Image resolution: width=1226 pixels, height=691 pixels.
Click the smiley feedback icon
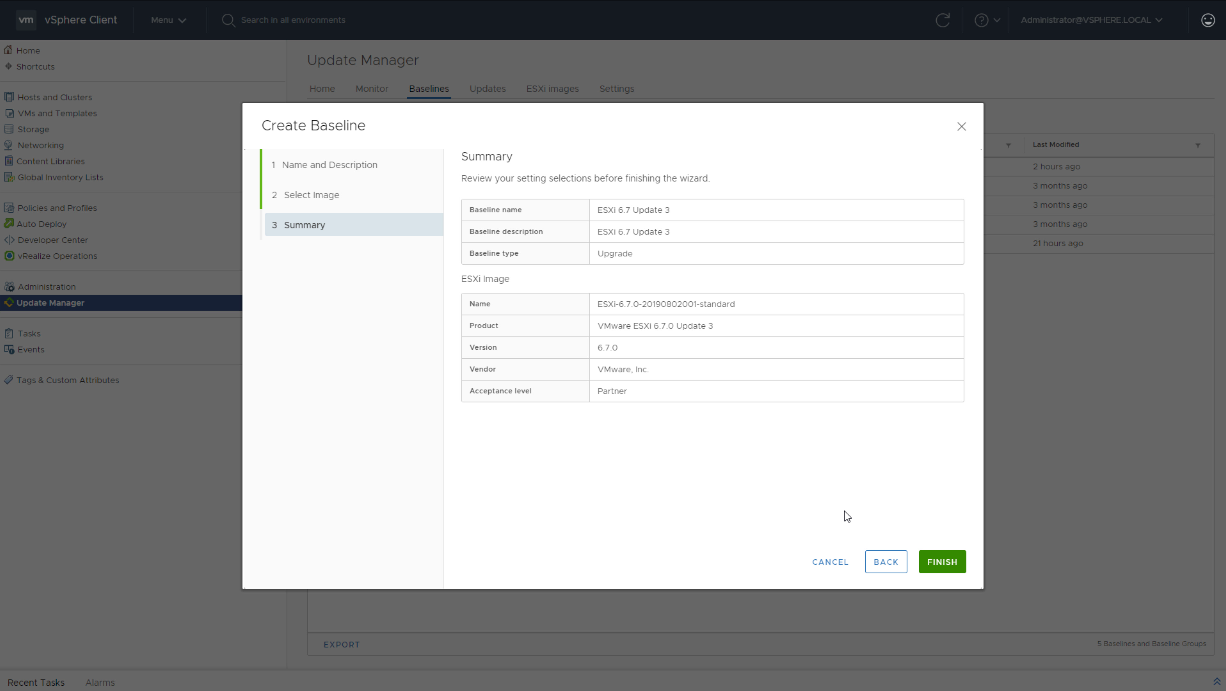click(1208, 20)
